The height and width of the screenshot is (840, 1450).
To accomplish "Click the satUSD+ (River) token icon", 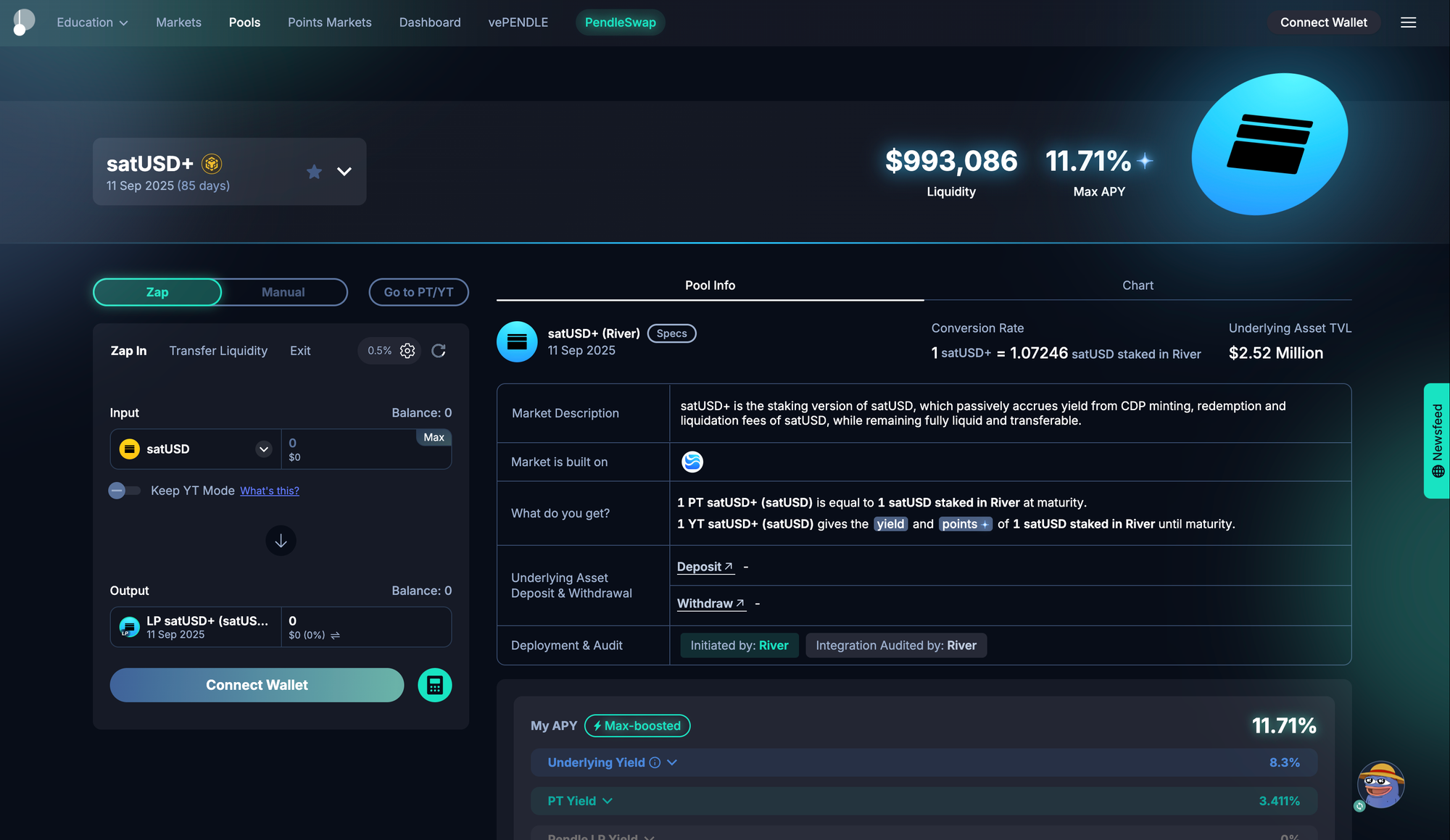I will [x=517, y=341].
